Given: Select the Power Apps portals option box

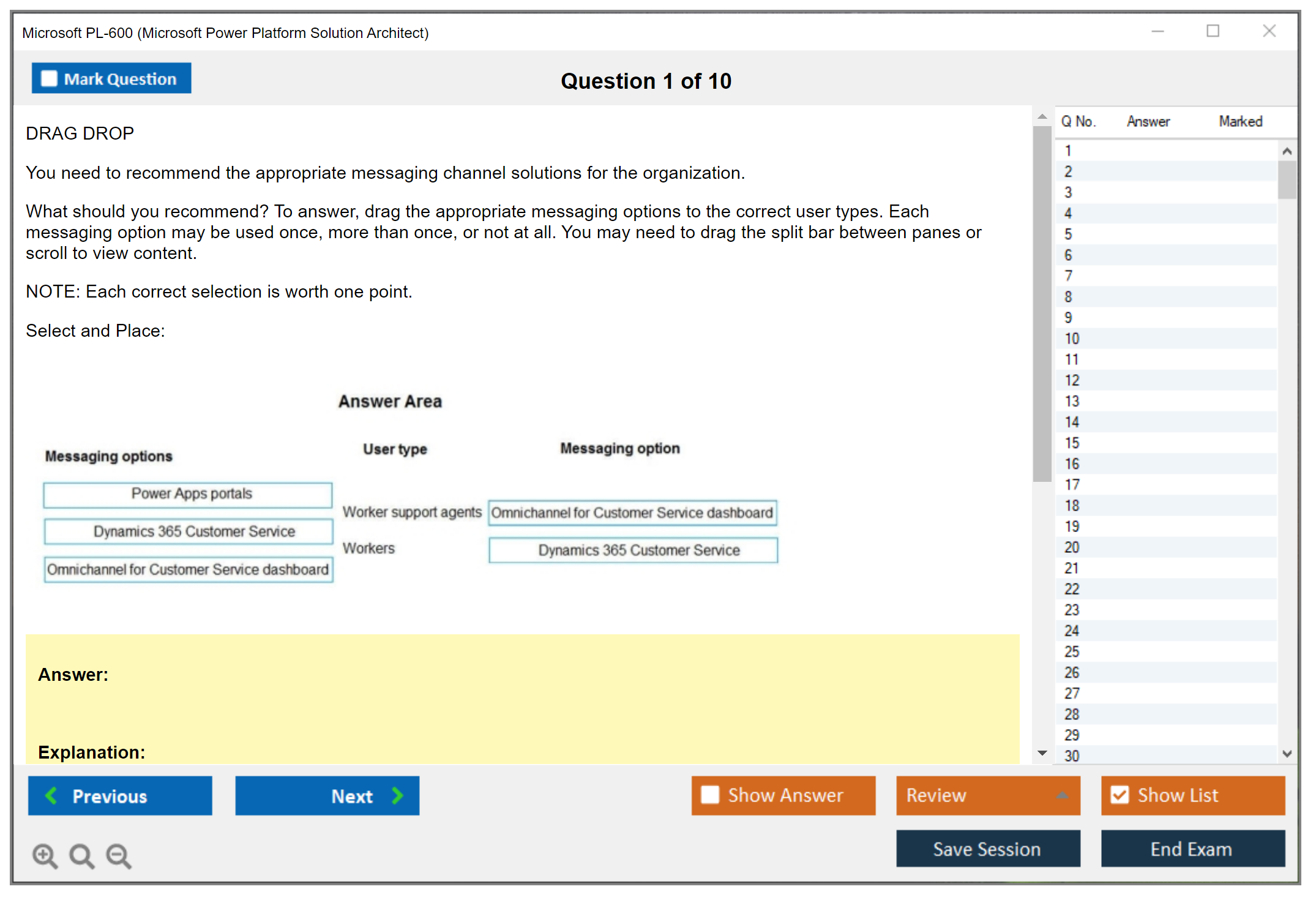Looking at the screenshot, I should coord(188,494).
